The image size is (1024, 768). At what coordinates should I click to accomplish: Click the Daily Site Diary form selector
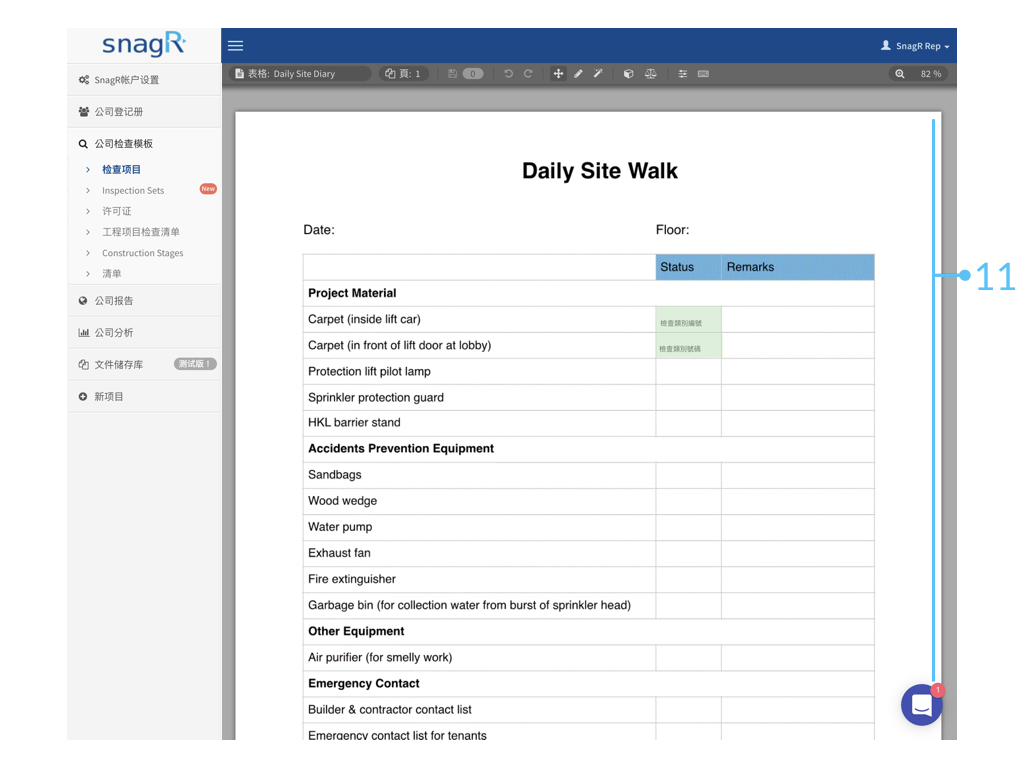point(300,74)
